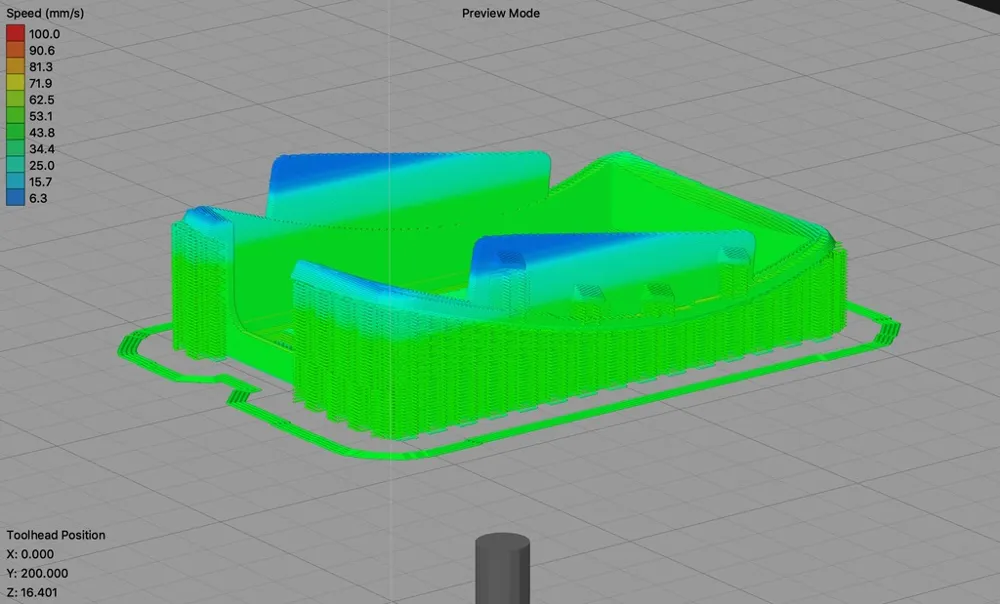Click the green 53.1 legend swatch

(x=15, y=115)
